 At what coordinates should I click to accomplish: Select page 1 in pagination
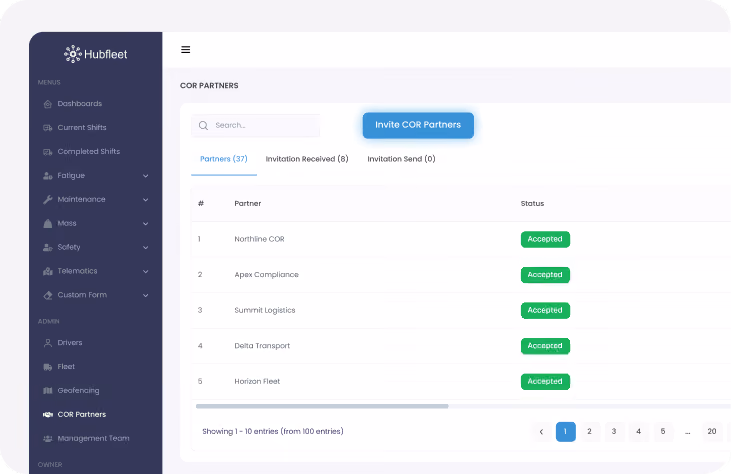pos(565,432)
